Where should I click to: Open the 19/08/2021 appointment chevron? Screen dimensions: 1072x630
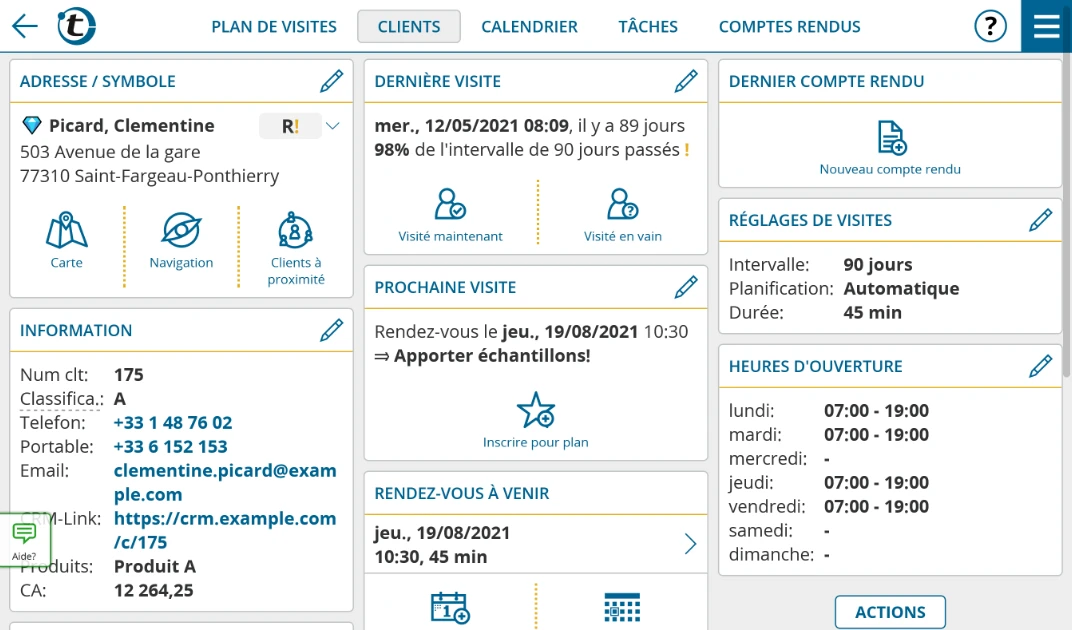click(x=691, y=544)
